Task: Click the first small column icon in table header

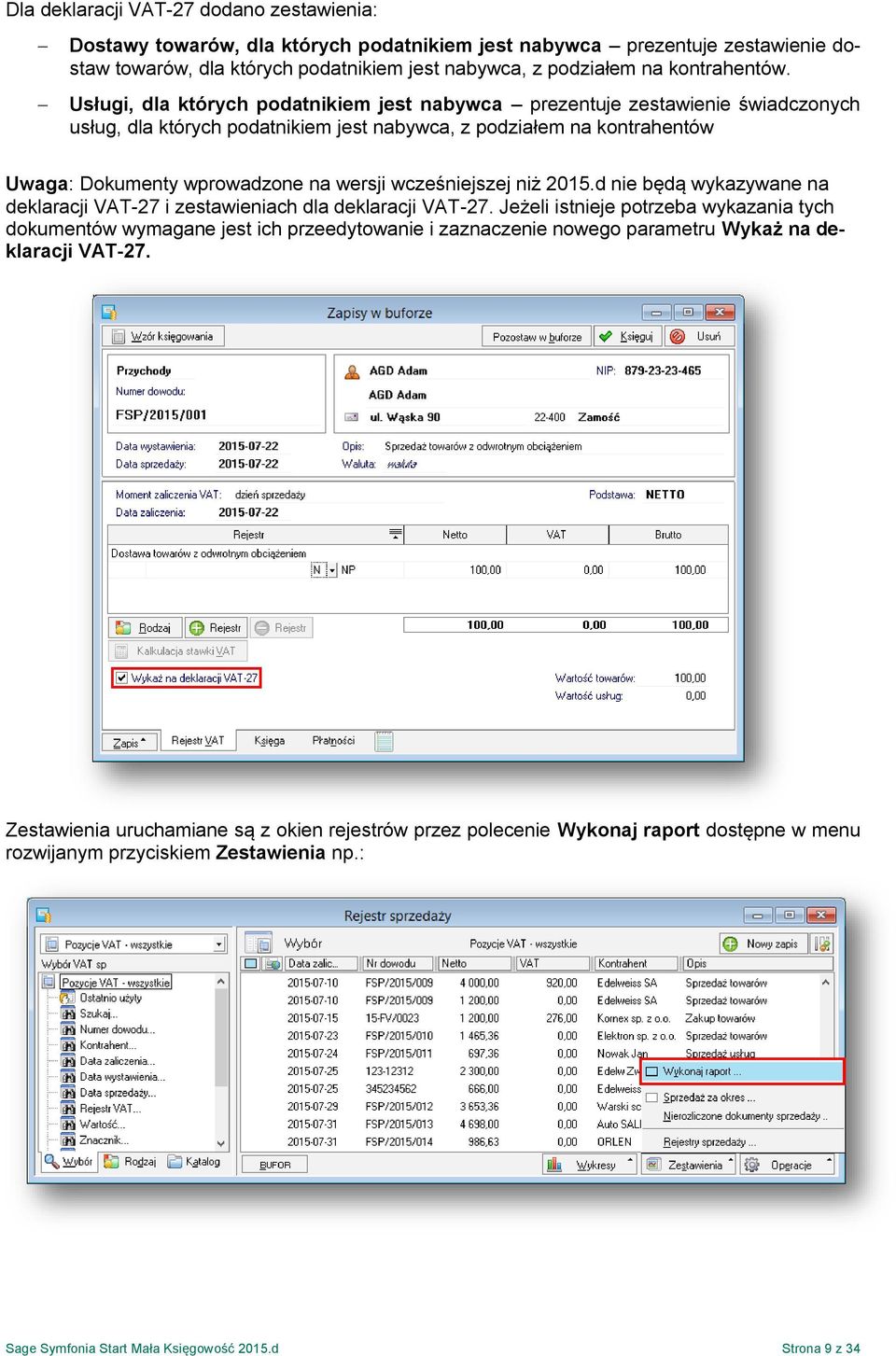Action: pyautogui.click(x=250, y=964)
